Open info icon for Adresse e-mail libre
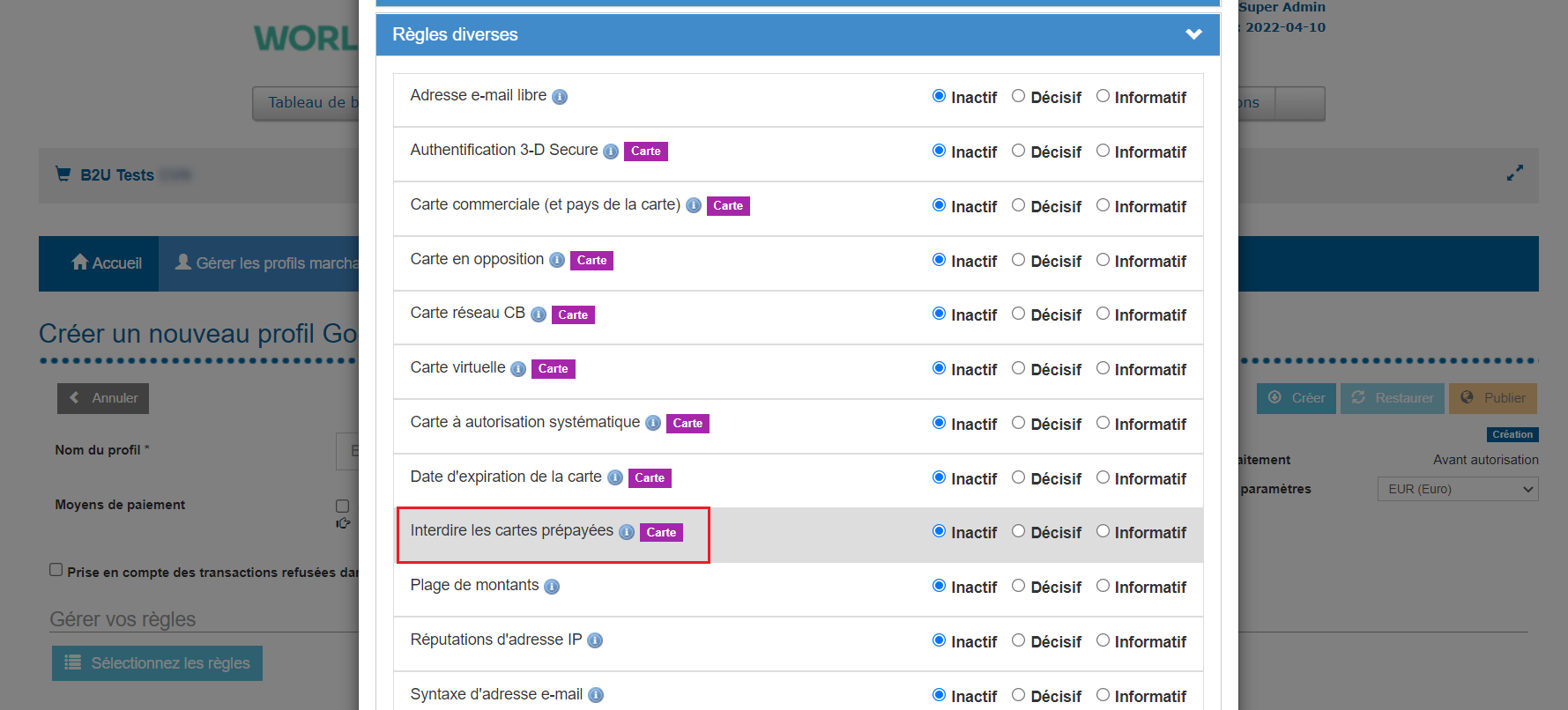The width and height of the screenshot is (1568, 710). [x=560, y=97]
